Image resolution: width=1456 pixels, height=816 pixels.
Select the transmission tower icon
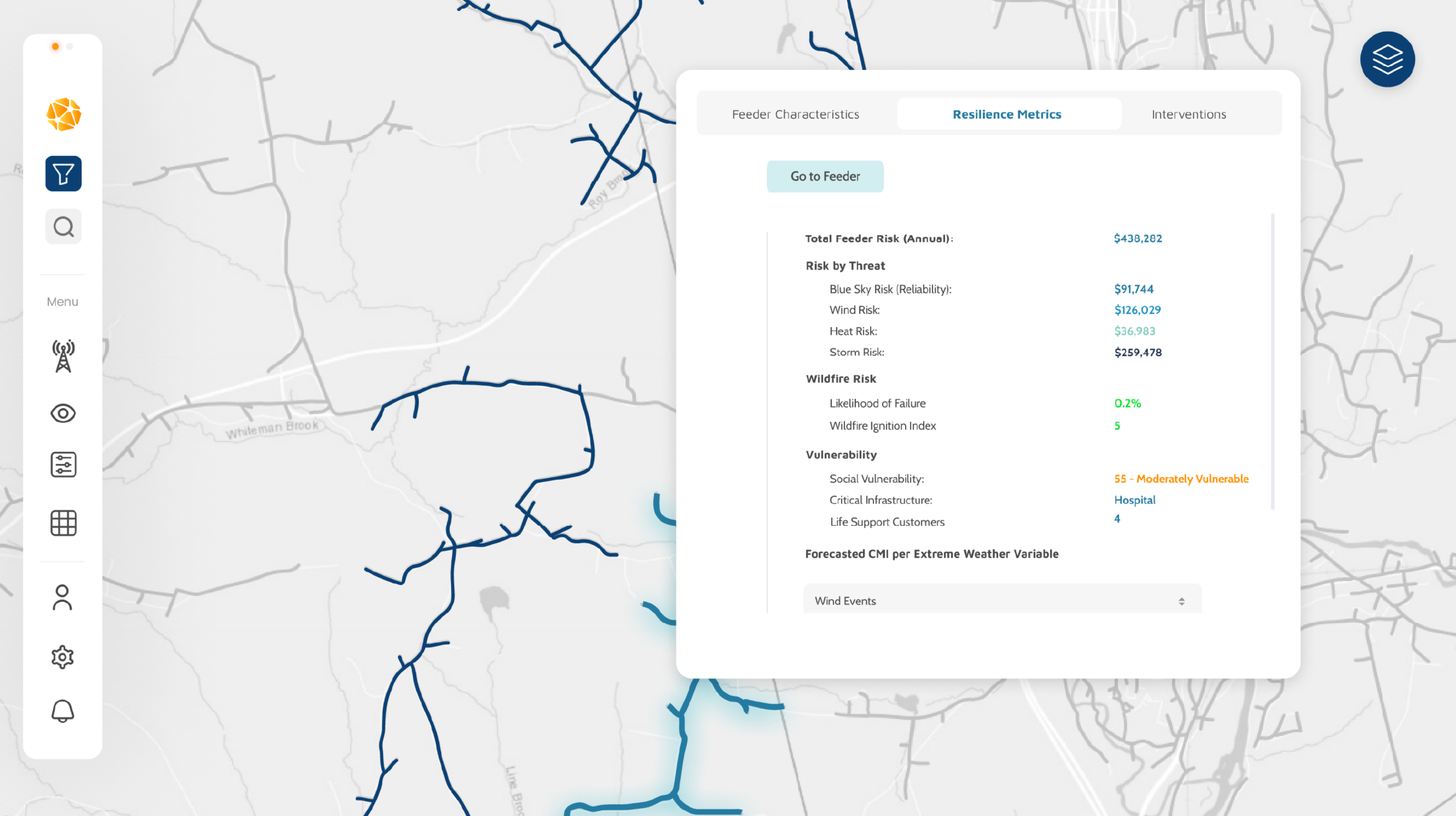[63, 356]
